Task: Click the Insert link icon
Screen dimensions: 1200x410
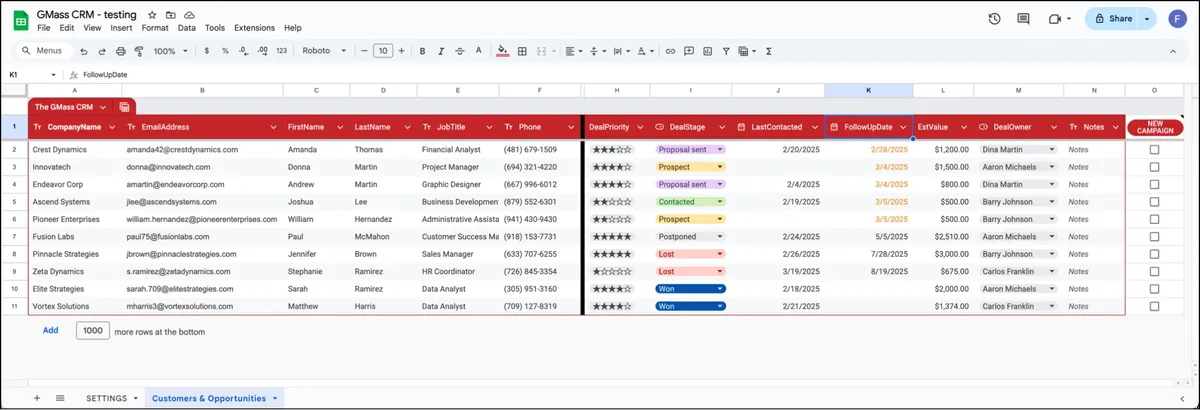Action: 671,51
